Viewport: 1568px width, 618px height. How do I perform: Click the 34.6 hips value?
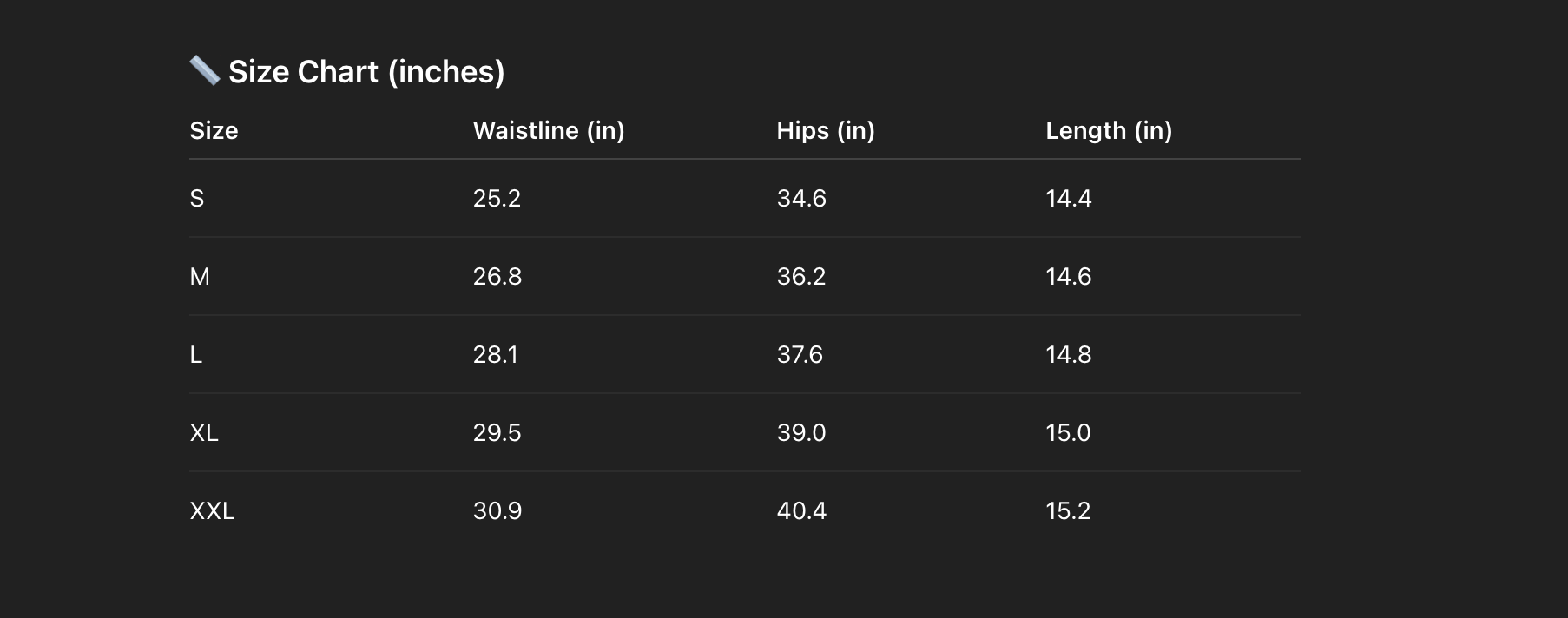click(x=801, y=199)
